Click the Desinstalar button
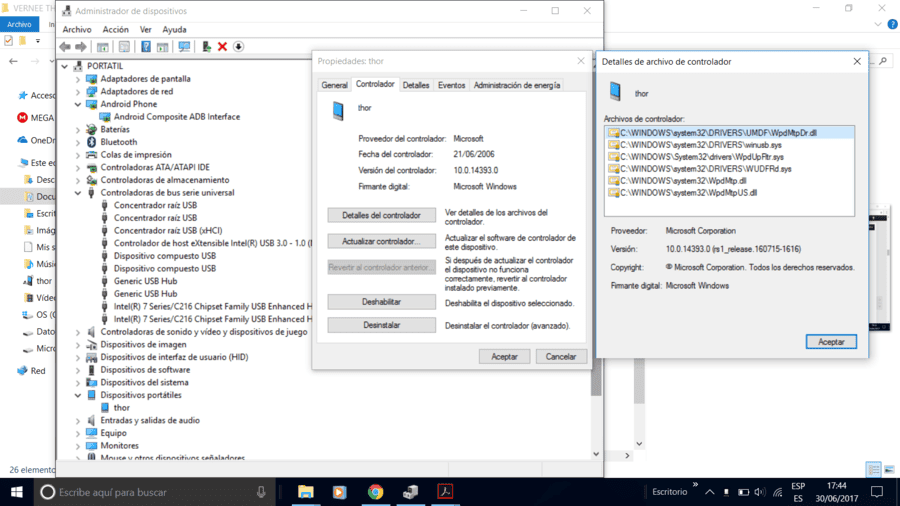Image resolution: width=900 pixels, height=506 pixels. pos(382,325)
